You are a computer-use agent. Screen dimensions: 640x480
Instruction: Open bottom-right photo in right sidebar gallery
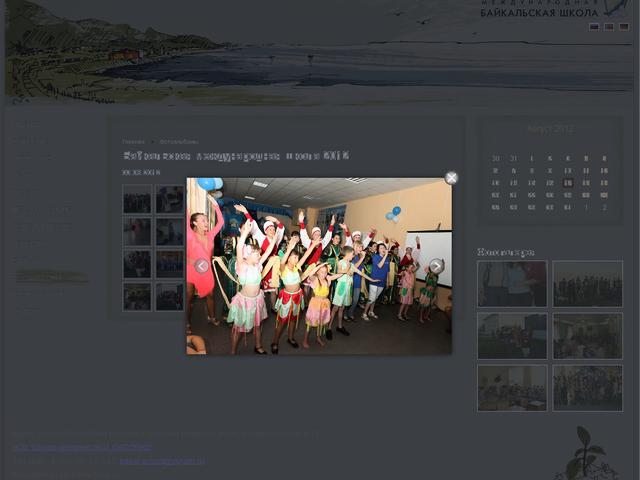[588, 388]
